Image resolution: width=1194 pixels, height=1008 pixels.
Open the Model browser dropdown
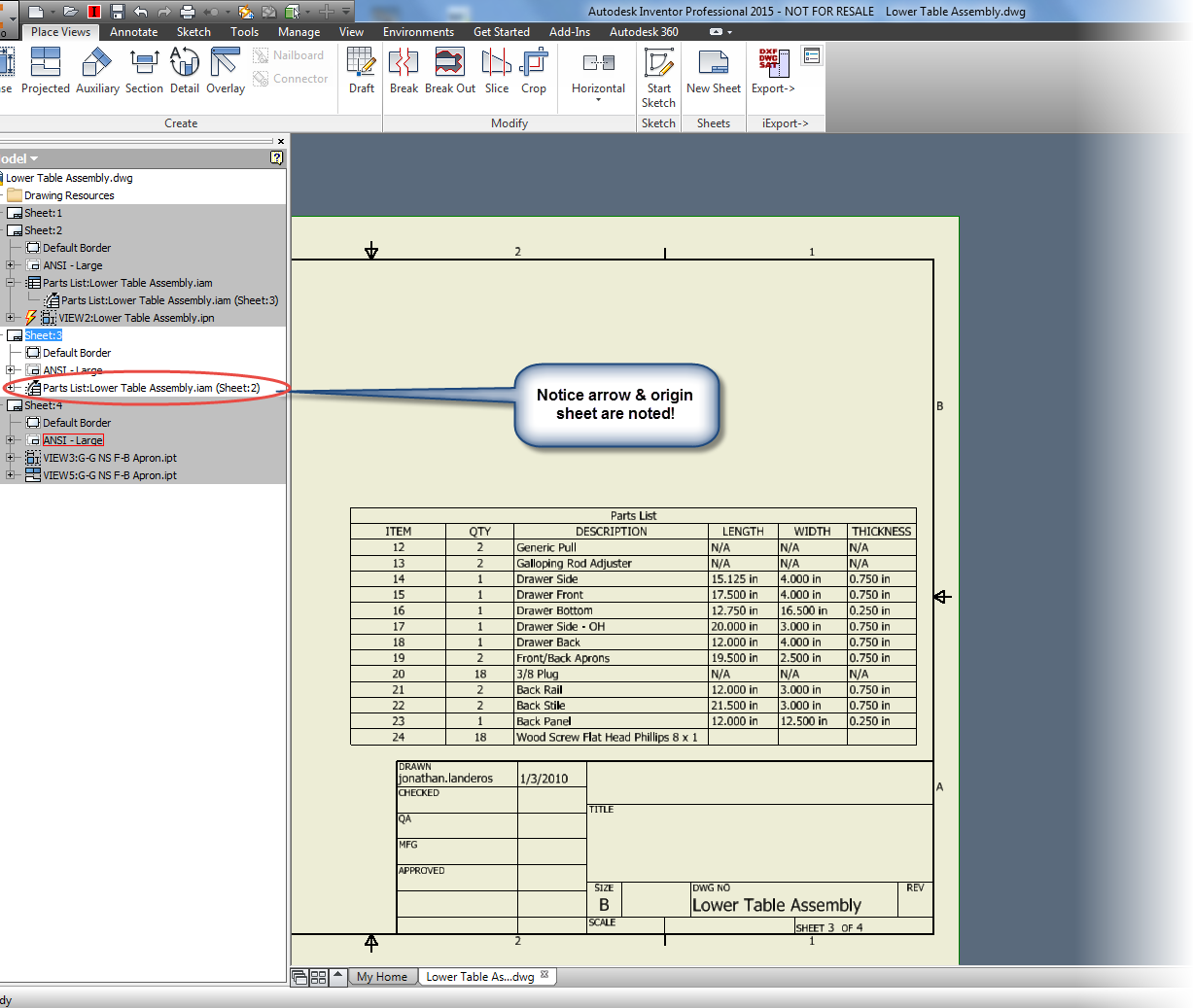(32, 157)
